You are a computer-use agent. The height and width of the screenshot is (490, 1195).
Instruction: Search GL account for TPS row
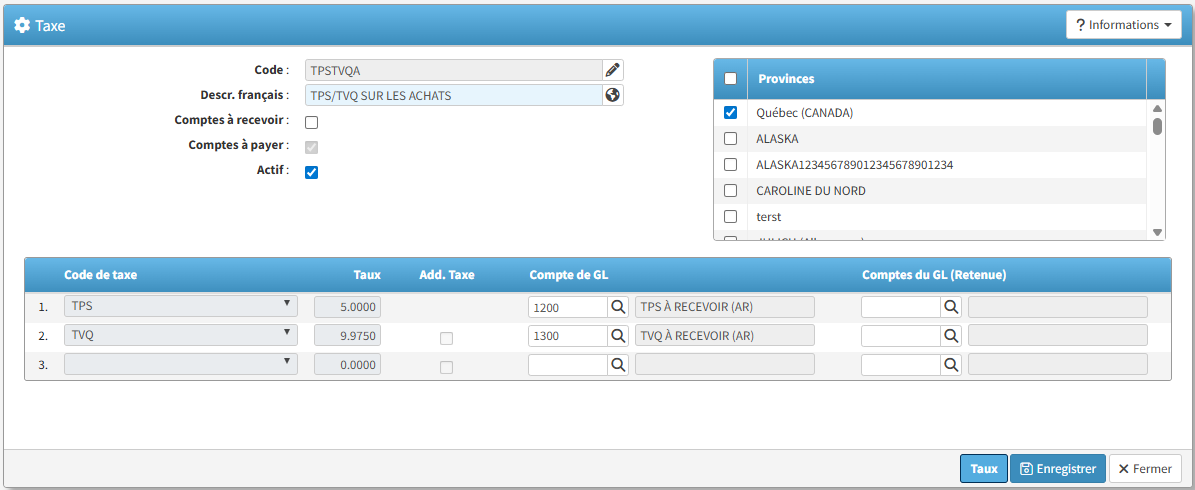coord(618,307)
